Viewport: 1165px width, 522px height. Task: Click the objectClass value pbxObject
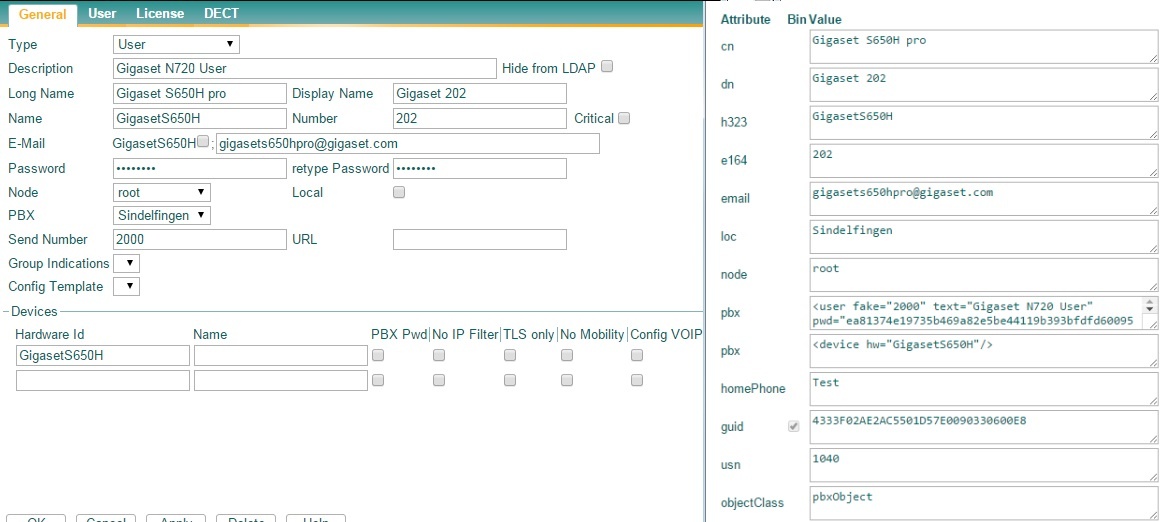point(984,503)
